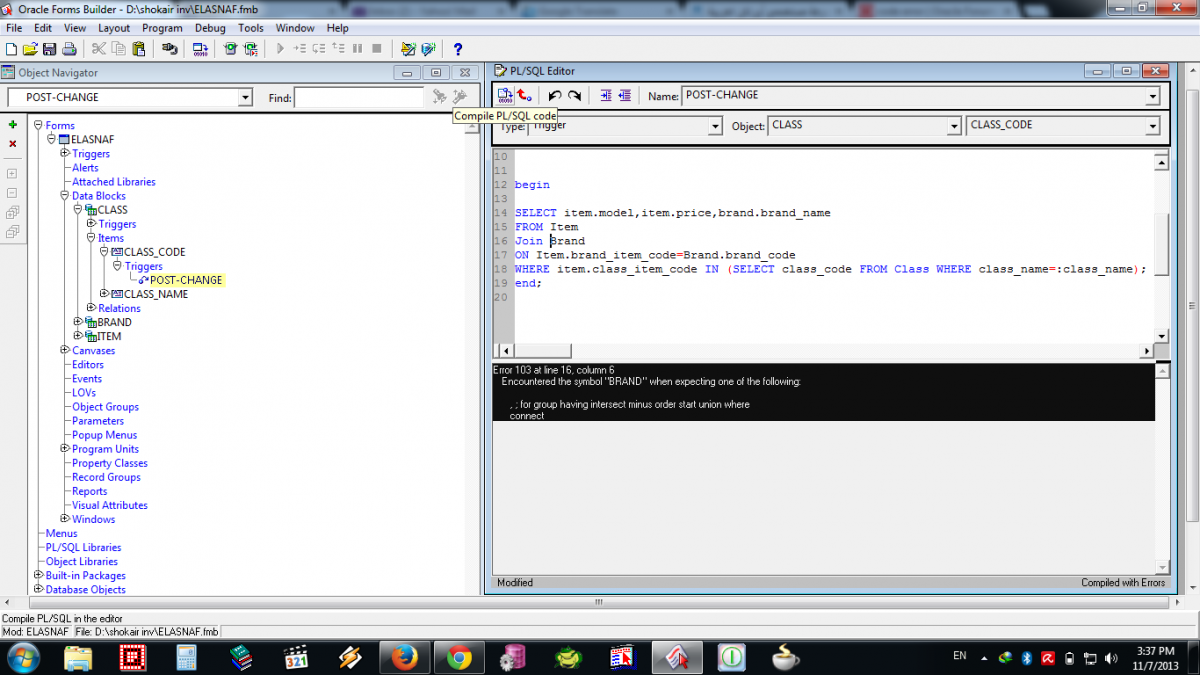This screenshot has width=1200, height=675.
Task: Select the CLASS_NAME item in tree
Action: (155, 294)
